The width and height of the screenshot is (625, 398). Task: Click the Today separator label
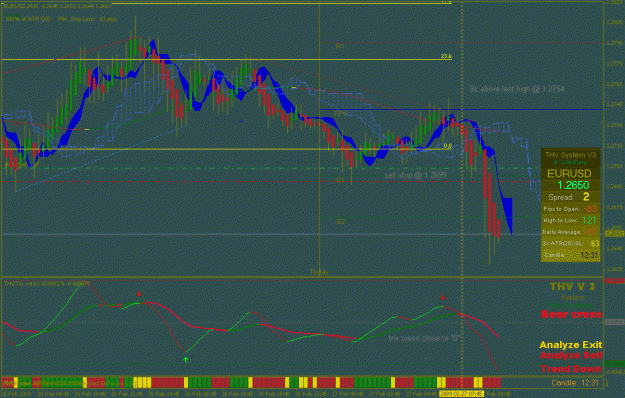319,272
